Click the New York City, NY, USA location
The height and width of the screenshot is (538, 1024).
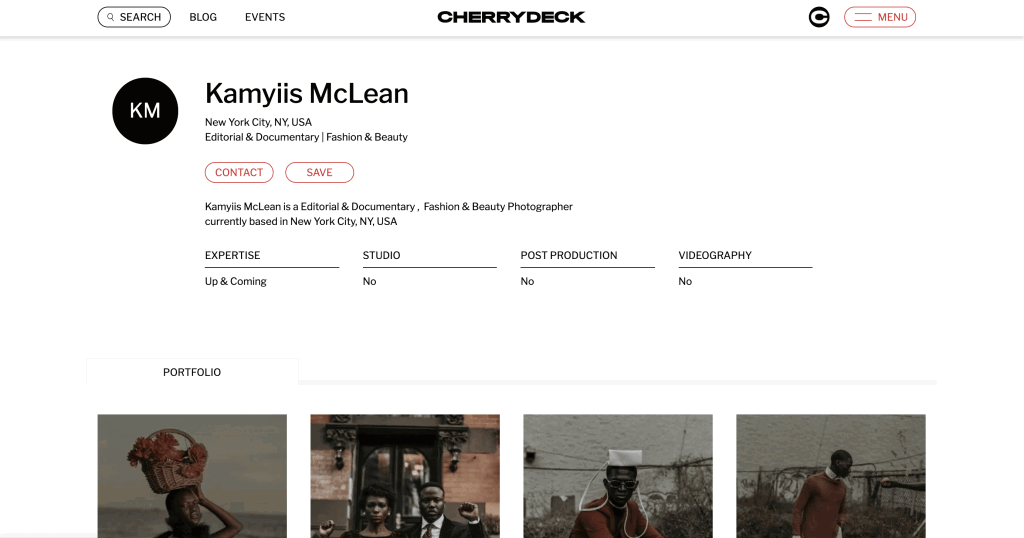259,122
